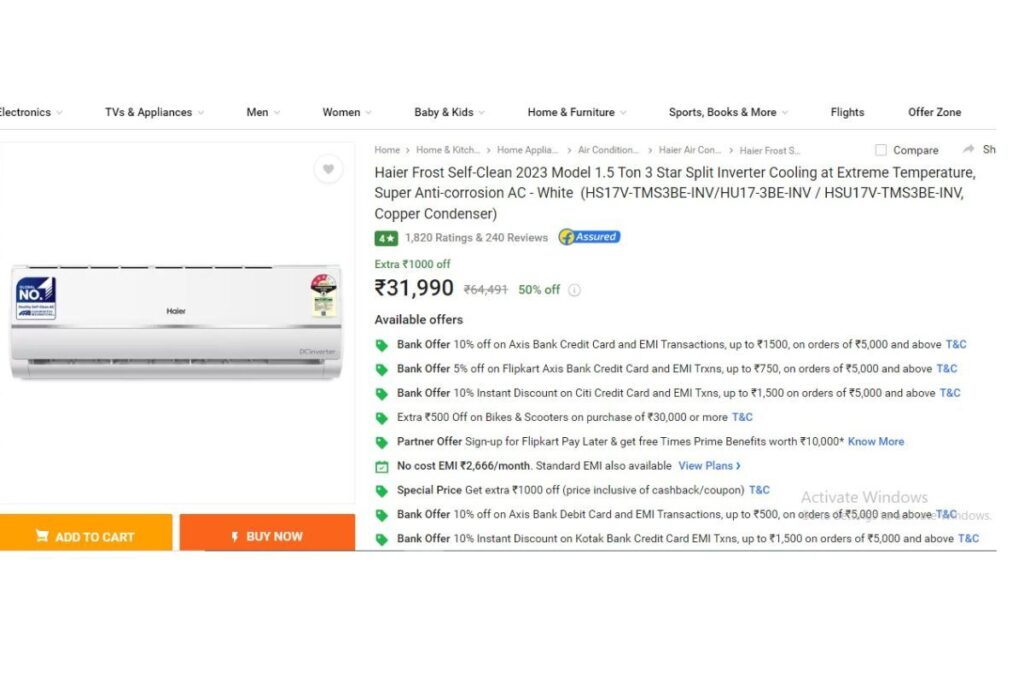Navigate to Home Applia.. breadcrumb

(x=528, y=150)
